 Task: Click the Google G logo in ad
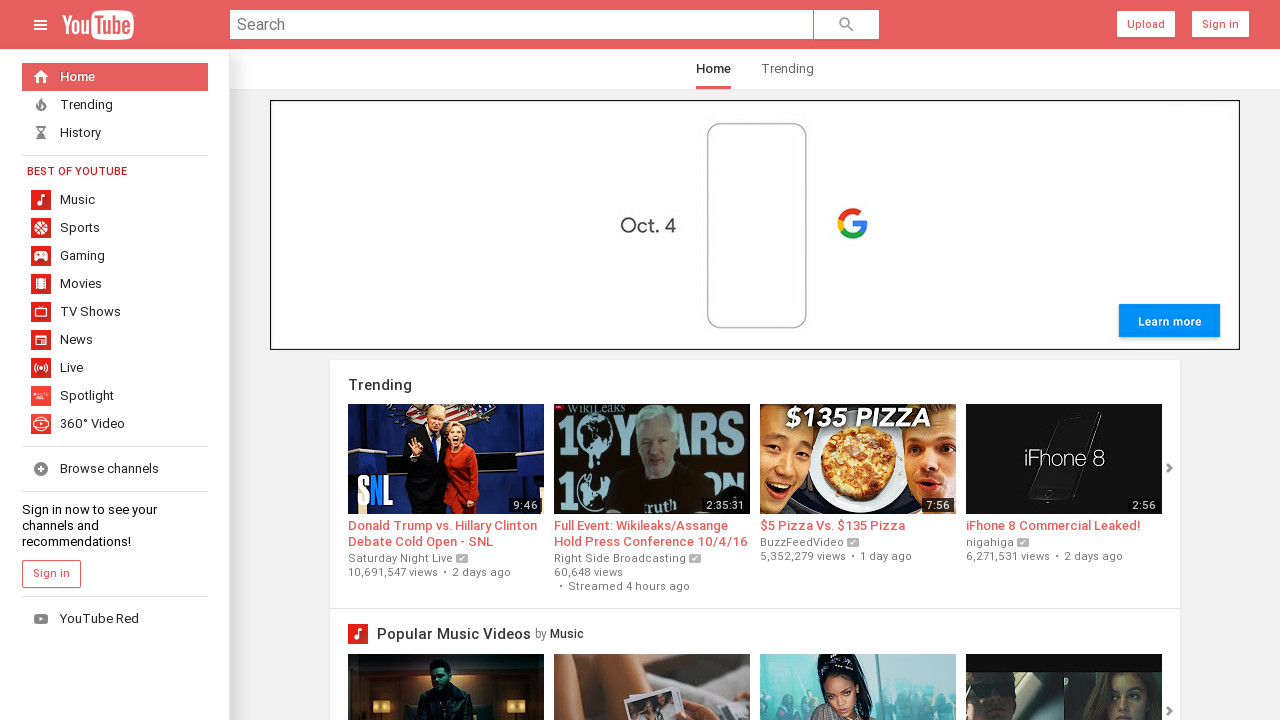pyautogui.click(x=852, y=224)
